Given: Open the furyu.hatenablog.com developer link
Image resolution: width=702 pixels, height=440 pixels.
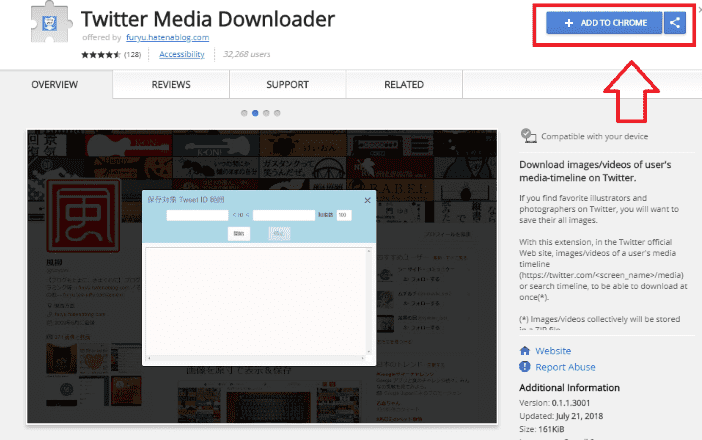Looking at the screenshot, I should tap(167, 38).
